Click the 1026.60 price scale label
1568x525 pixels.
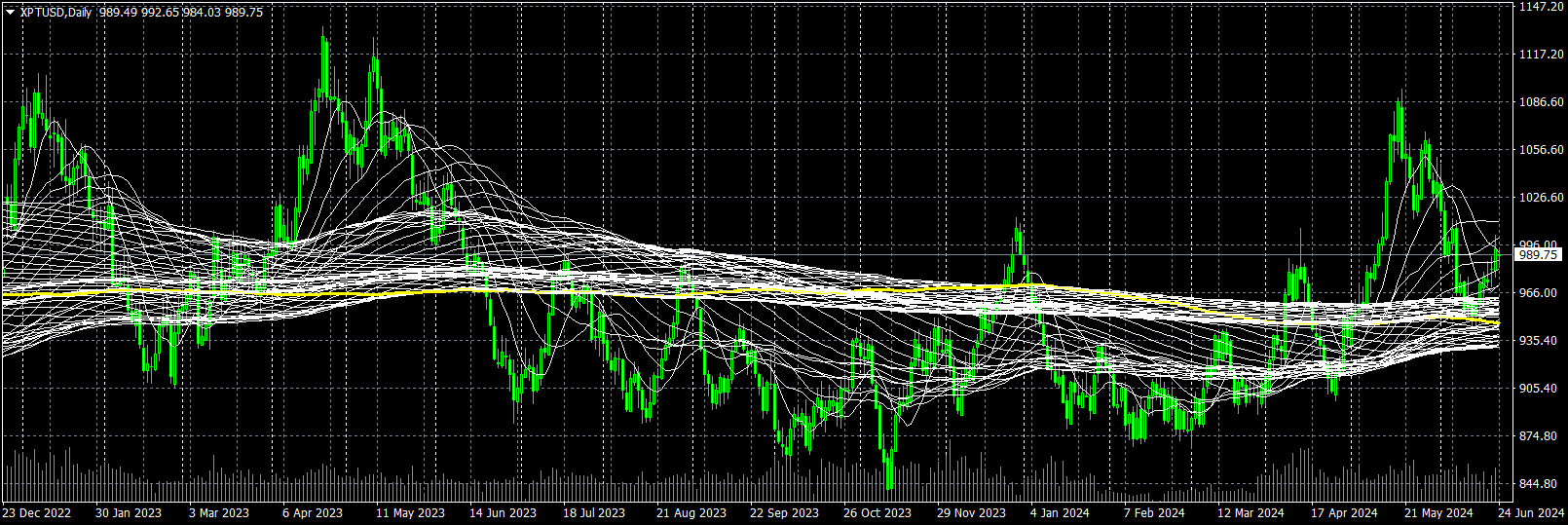pos(1541,198)
